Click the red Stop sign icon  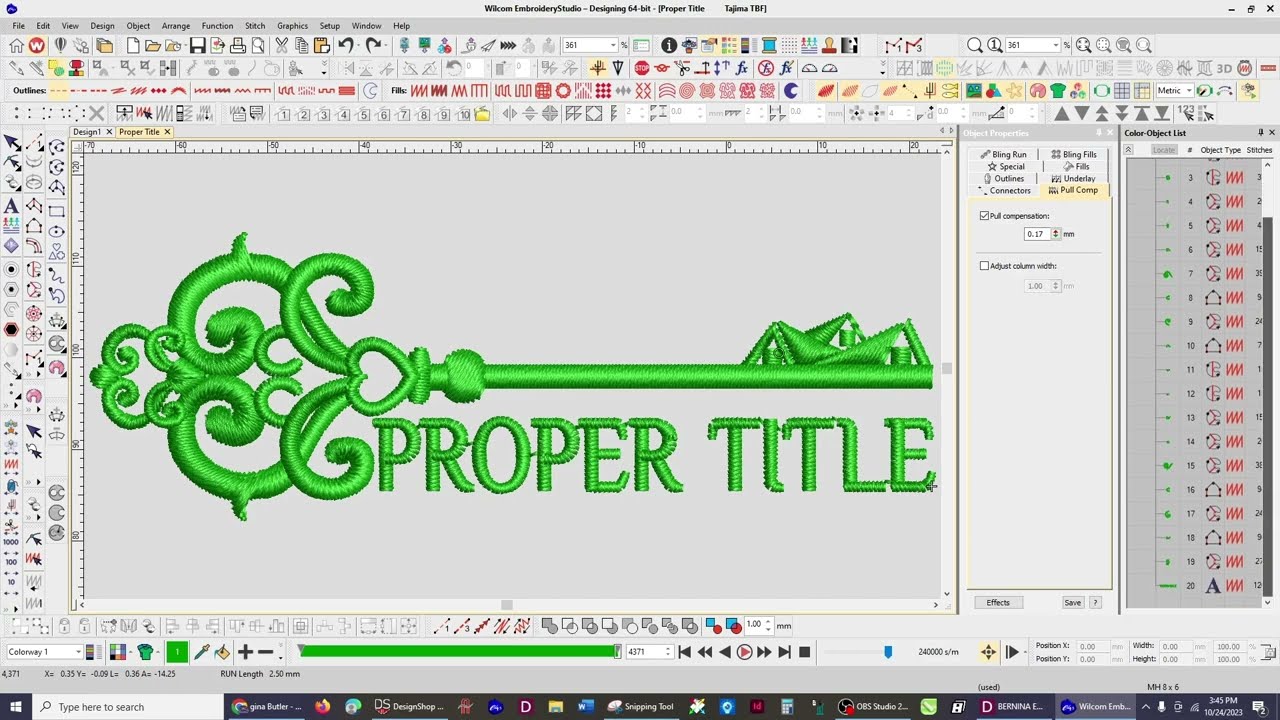pos(641,68)
